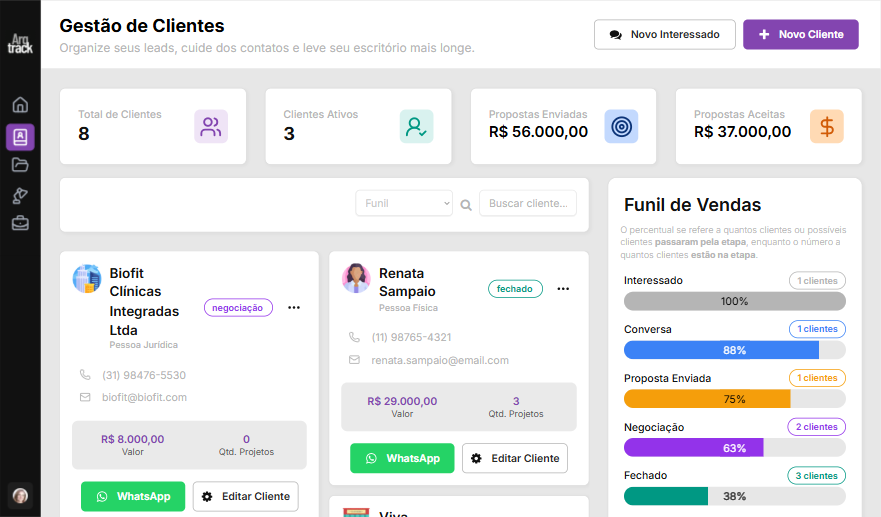Image resolution: width=881 pixels, height=517 pixels.
Task: Click the Proposta Enviada orange progress bar
Action: (x=707, y=399)
